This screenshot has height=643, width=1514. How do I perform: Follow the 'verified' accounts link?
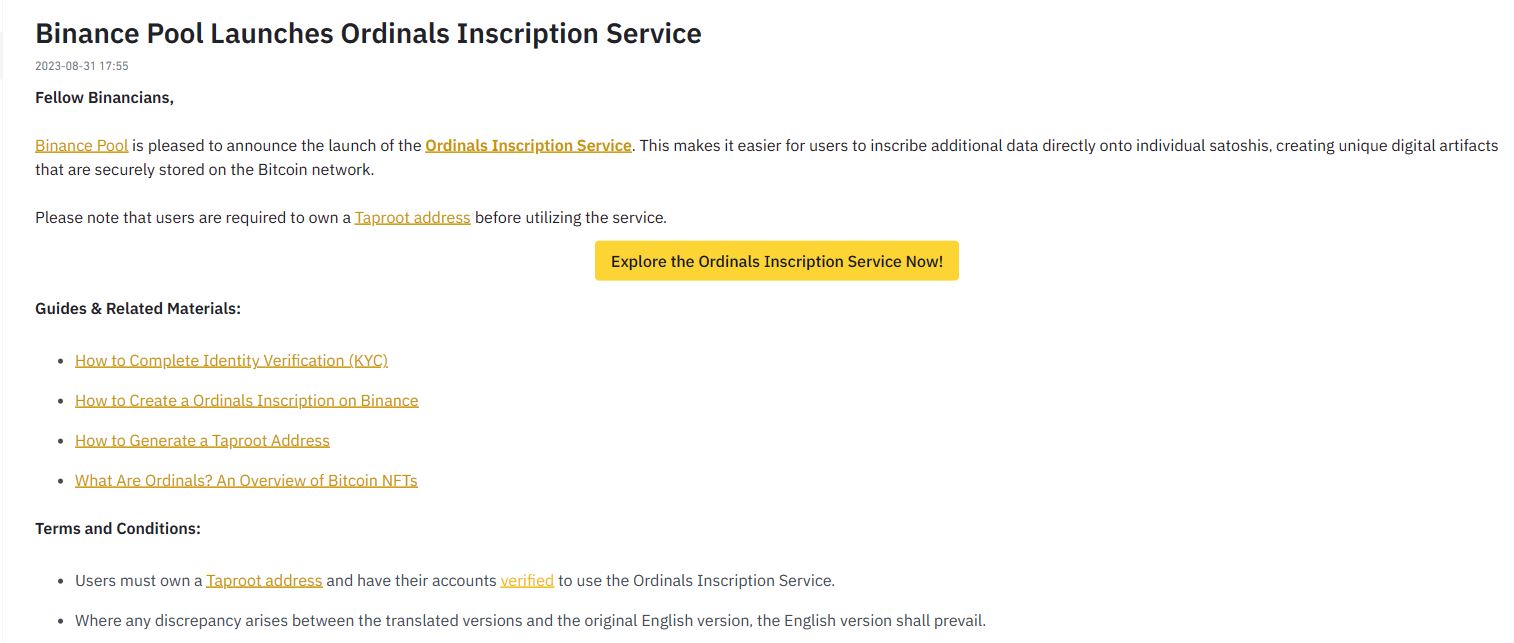tap(527, 580)
